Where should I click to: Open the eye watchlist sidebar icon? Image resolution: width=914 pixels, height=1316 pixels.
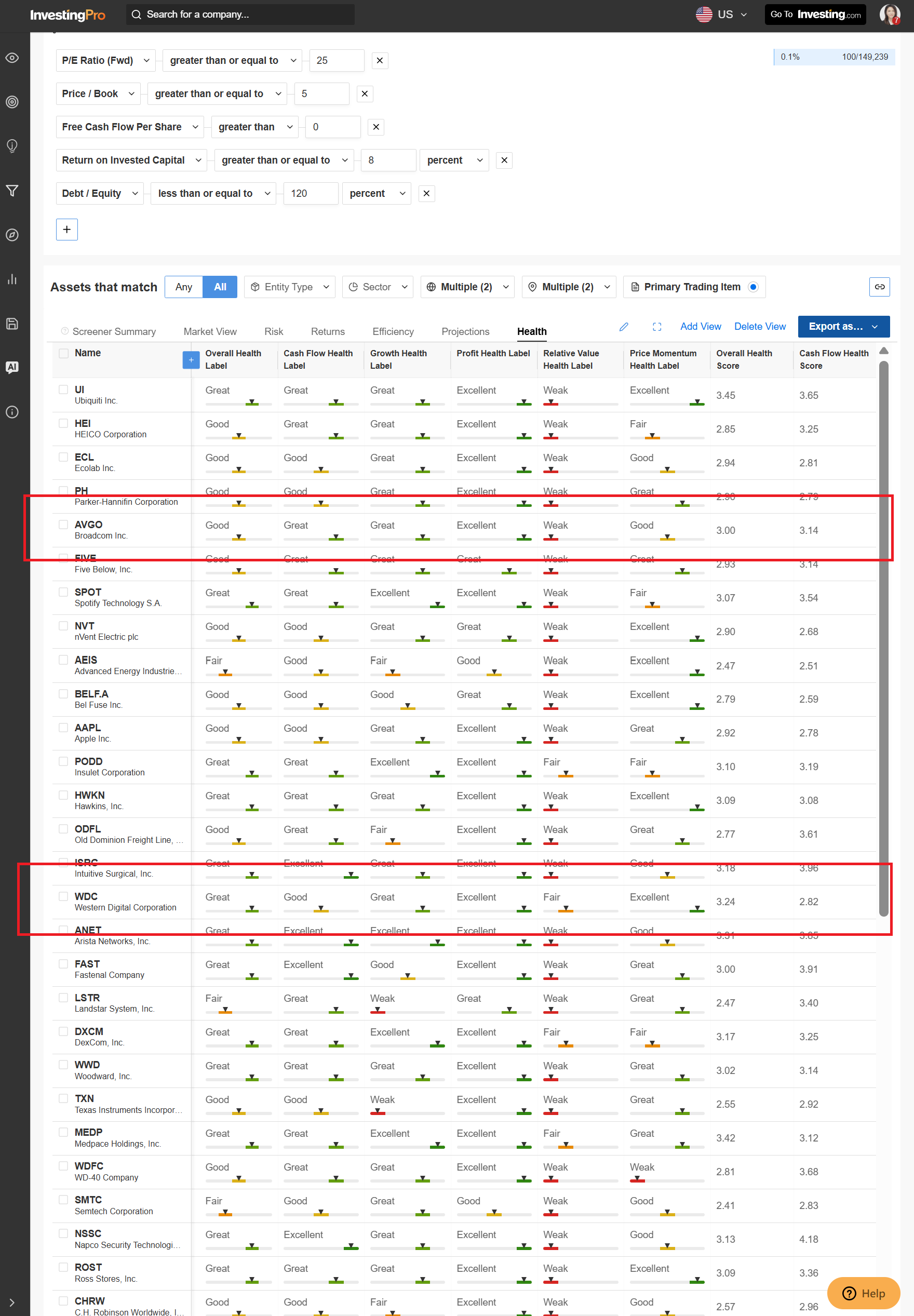pyautogui.click(x=12, y=58)
